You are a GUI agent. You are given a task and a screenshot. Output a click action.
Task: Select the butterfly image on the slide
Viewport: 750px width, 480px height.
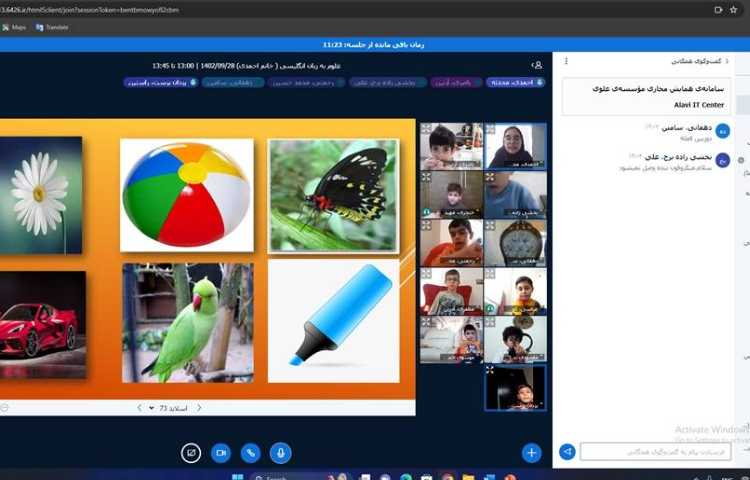[x=333, y=194]
